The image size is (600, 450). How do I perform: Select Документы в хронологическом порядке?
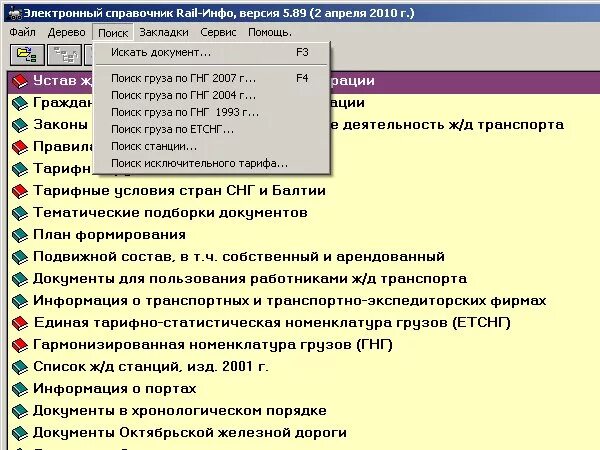click(180, 411)
